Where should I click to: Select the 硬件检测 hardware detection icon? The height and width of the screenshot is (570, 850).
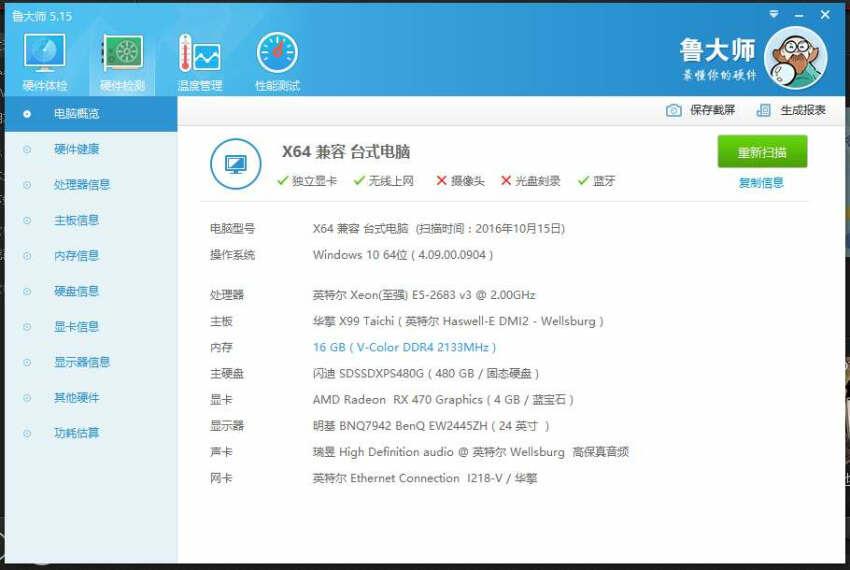point(123,62)
